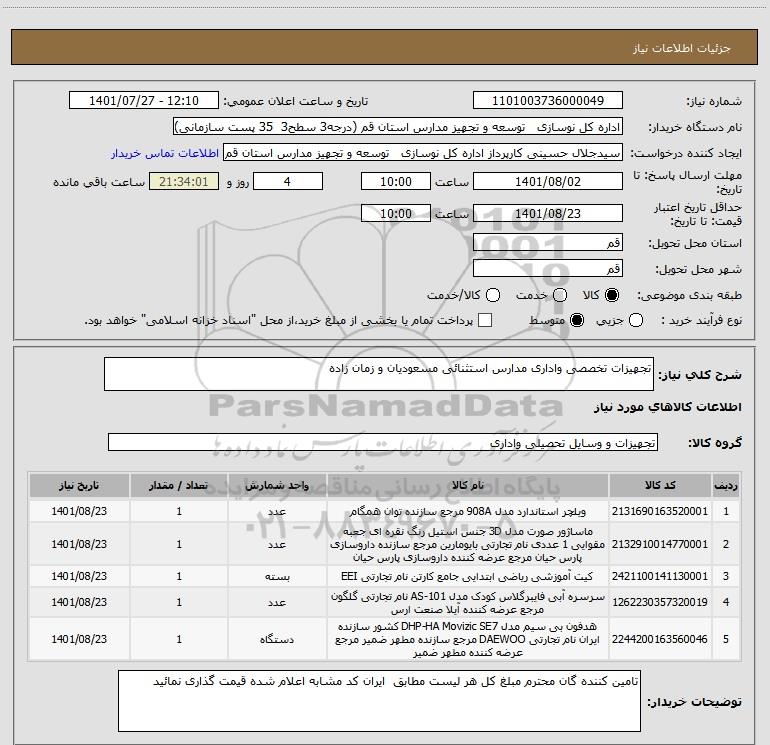Click the 3D face massager item name
The image size is (770, 745).
[x=468, y=544]
